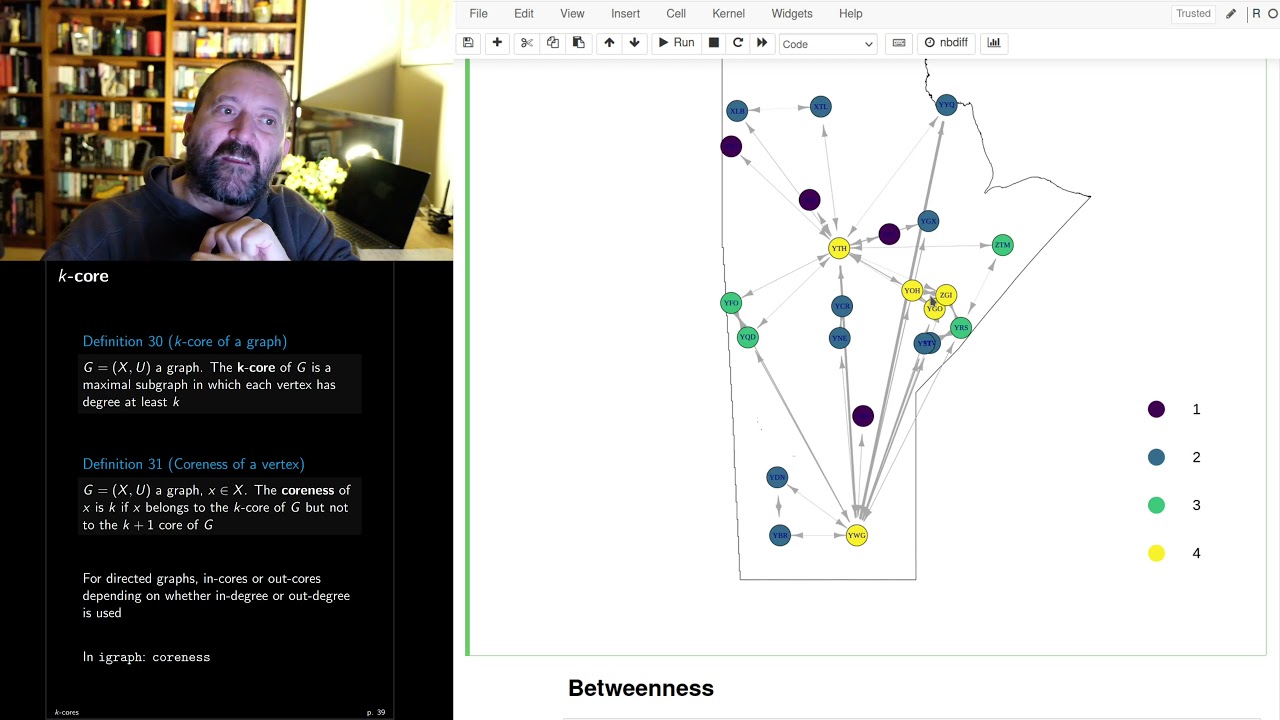This screenshot has height=720, width=1280.
Task: Restart and run all with fast-forward icon
Action: coord(762,43)
